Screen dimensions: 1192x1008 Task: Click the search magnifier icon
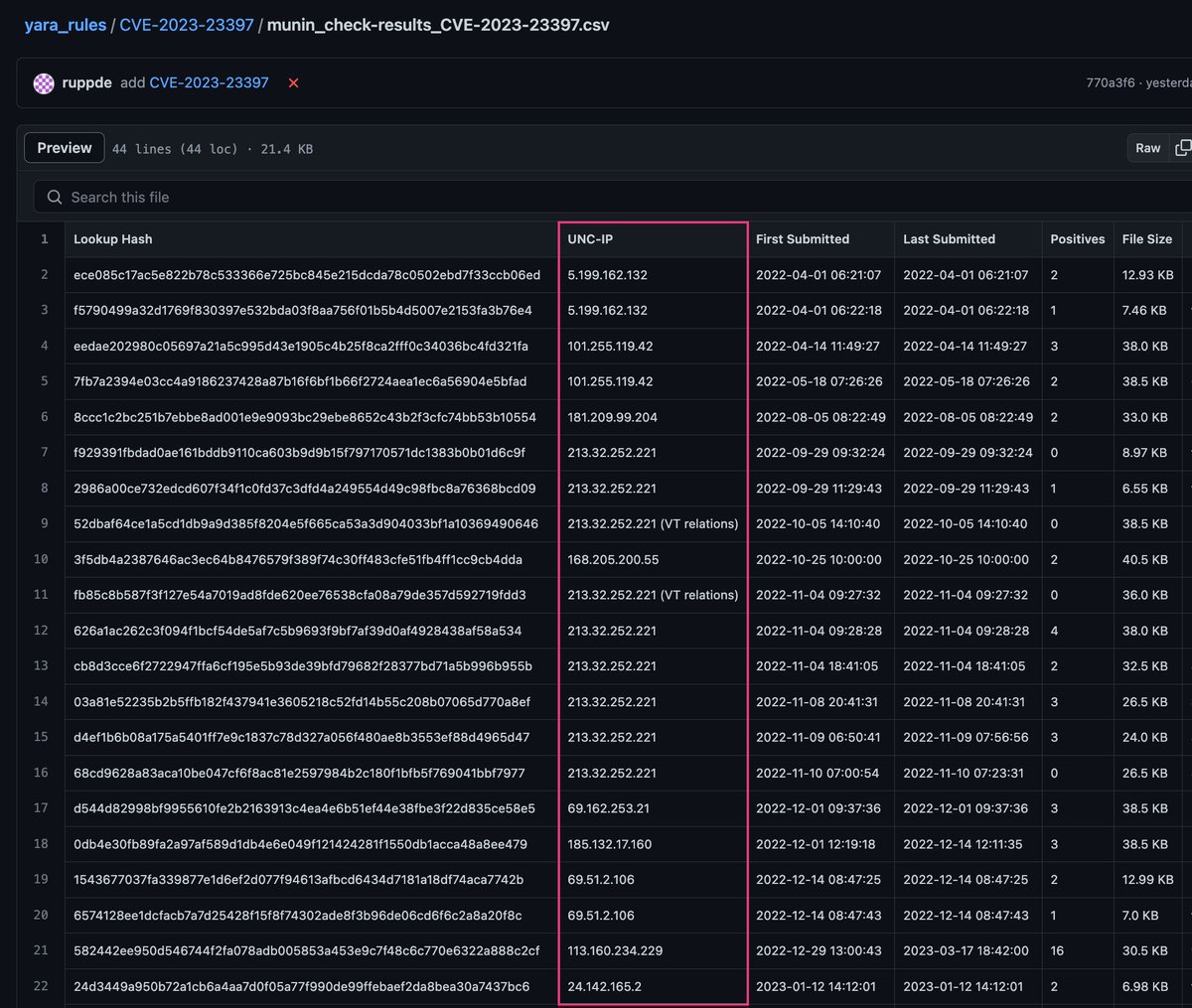(55, 197)
